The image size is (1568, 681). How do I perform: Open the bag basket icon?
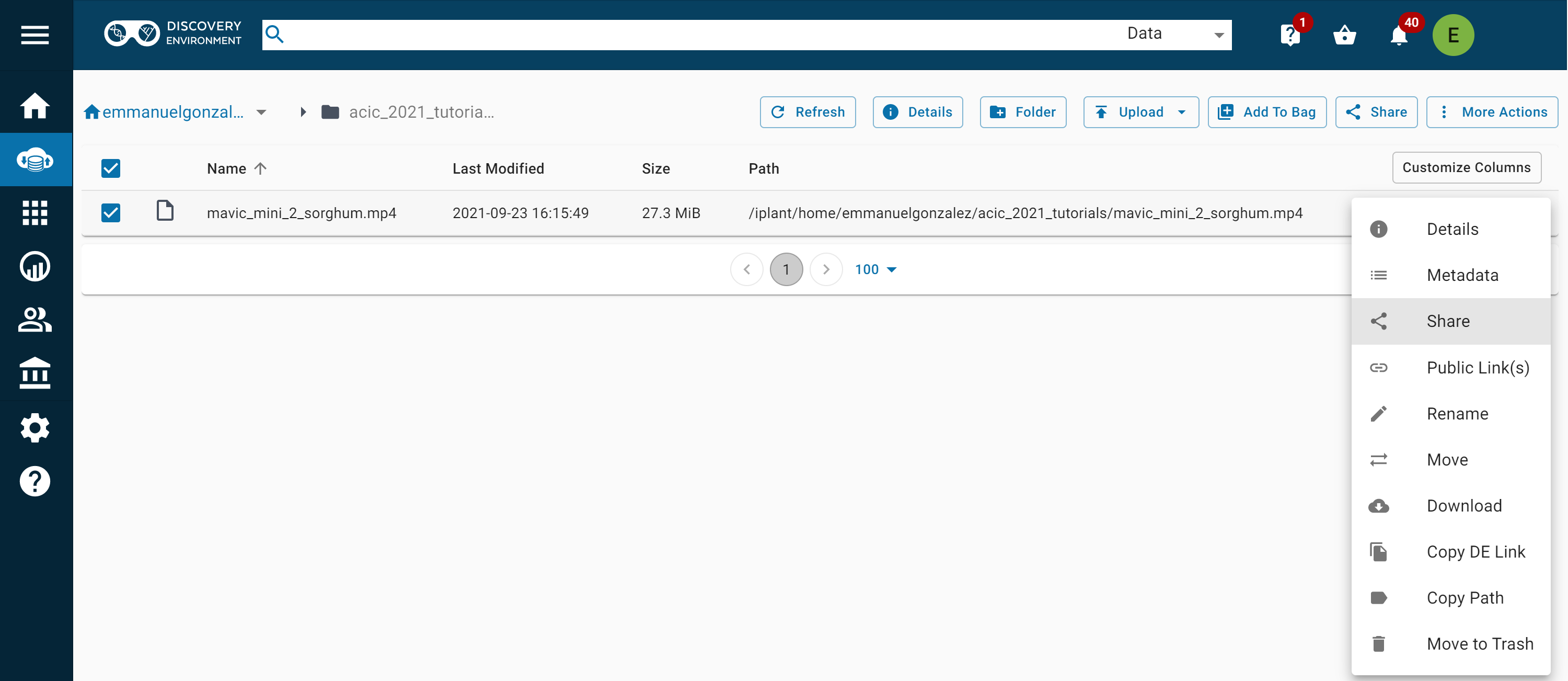click(1344, 36)
